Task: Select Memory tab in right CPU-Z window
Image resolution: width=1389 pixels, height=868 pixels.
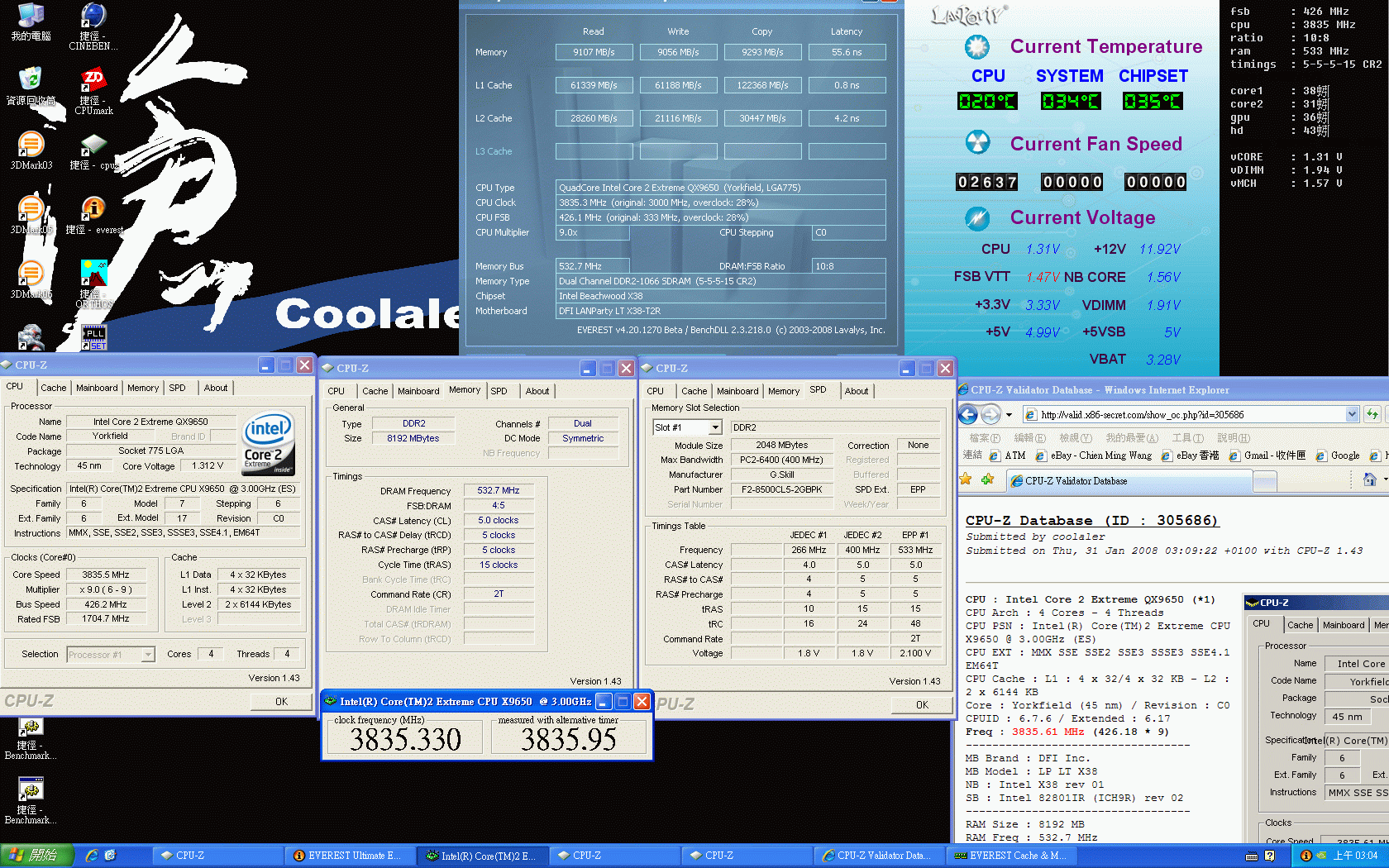Action: (784, 391)
